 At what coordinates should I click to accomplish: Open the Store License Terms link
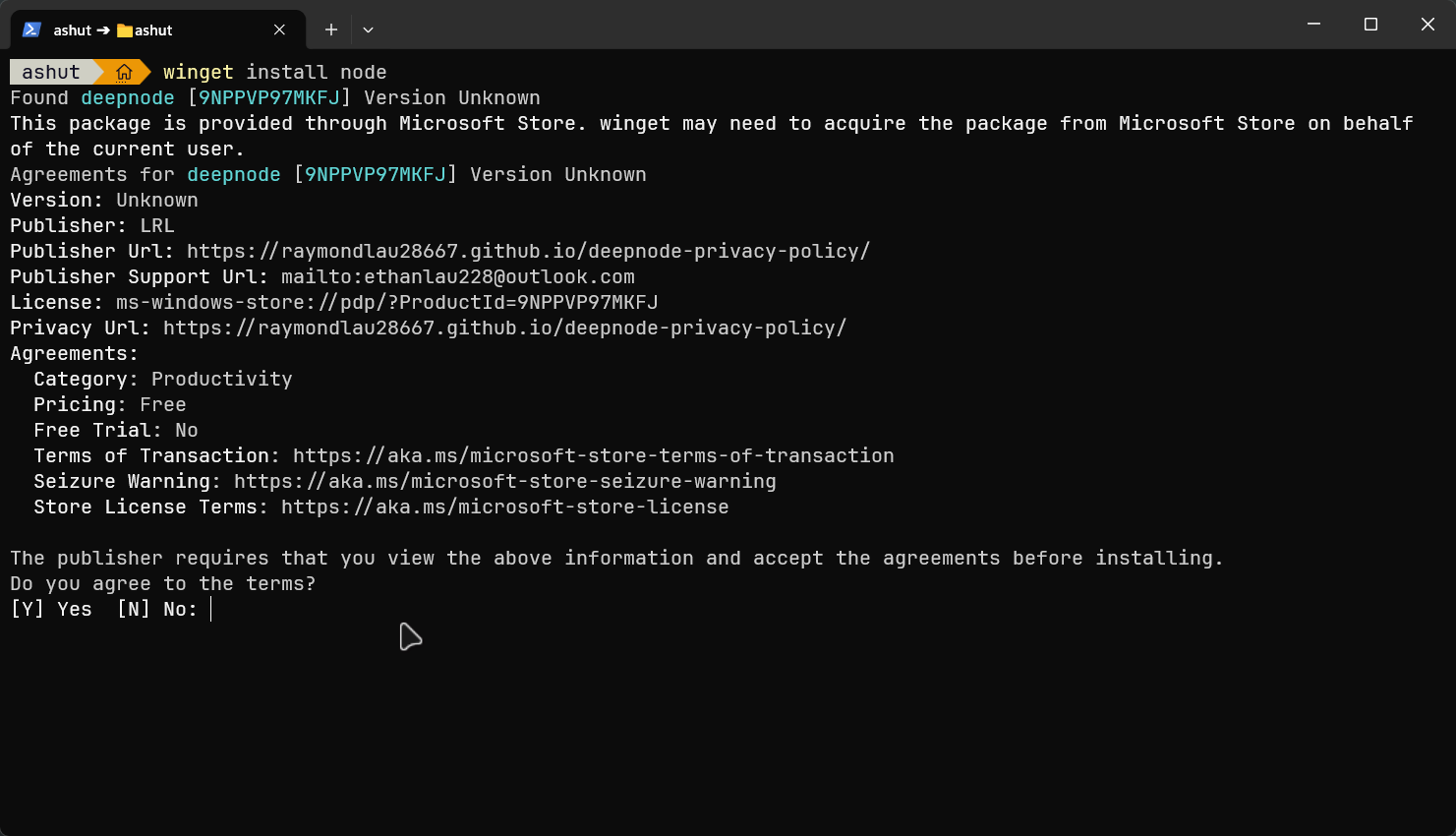[x=504, y=507]
